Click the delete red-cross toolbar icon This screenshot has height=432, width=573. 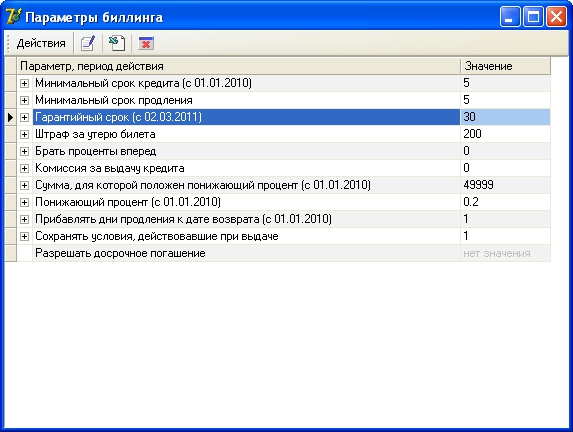coord(146,43)
